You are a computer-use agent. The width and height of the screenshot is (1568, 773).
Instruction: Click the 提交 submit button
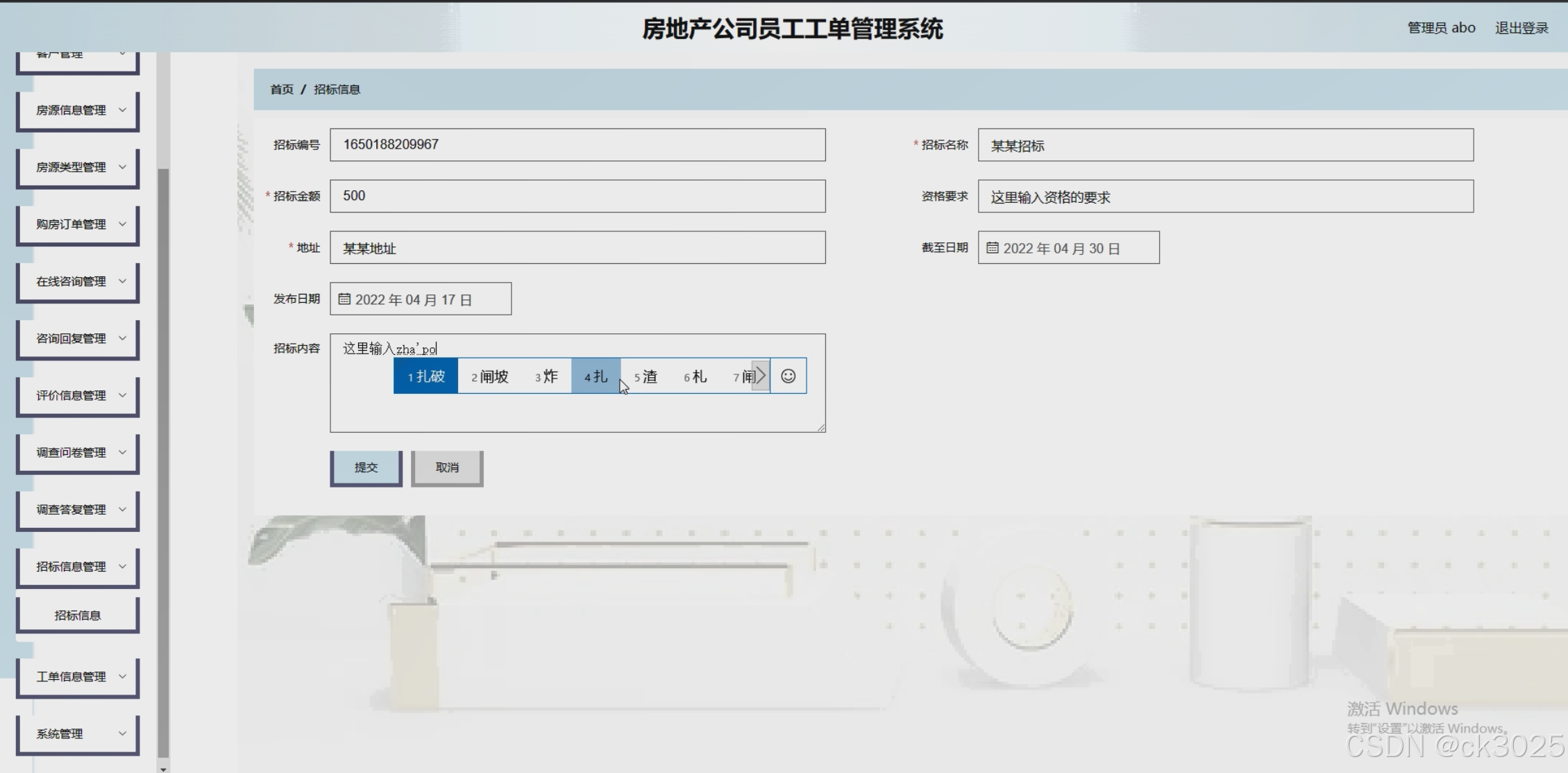tap(366, 467)
